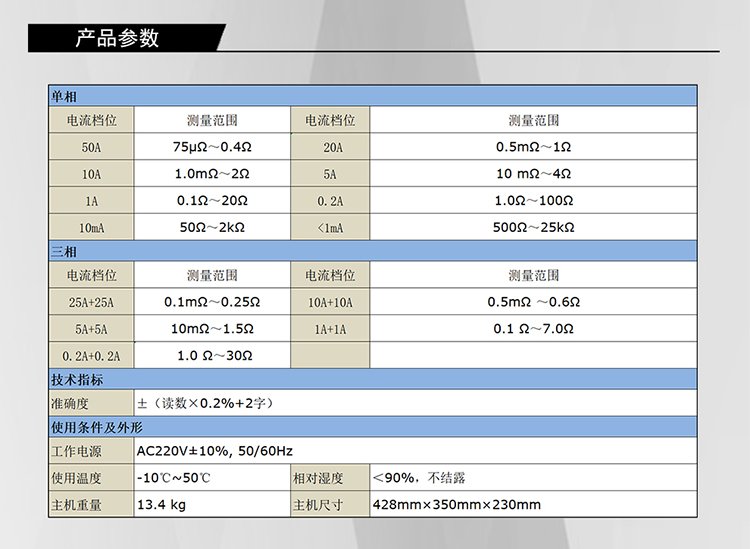
Task: Click the 10mA current range cell
Action: (91, 228)
